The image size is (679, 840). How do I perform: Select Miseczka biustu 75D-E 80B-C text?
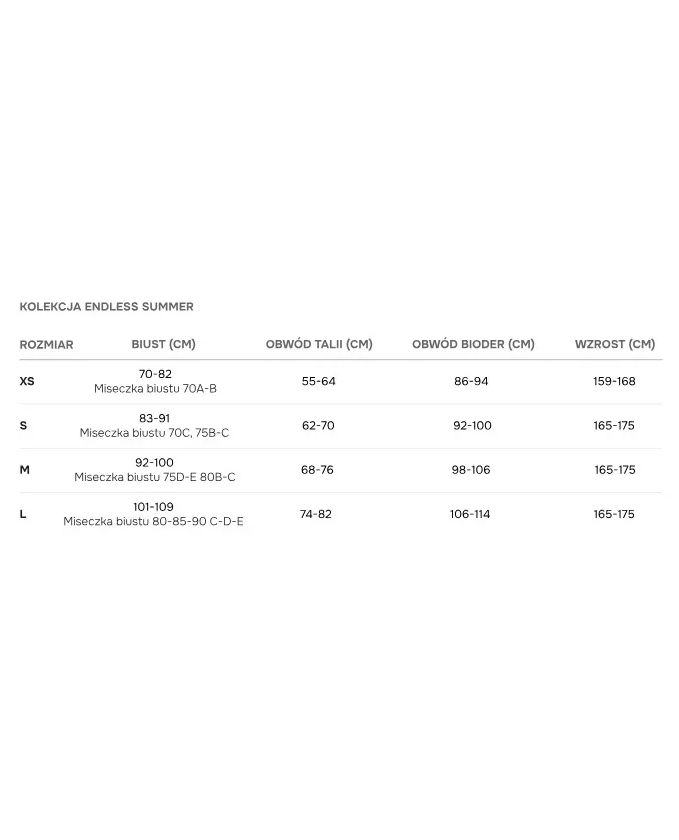click(155, 477)
